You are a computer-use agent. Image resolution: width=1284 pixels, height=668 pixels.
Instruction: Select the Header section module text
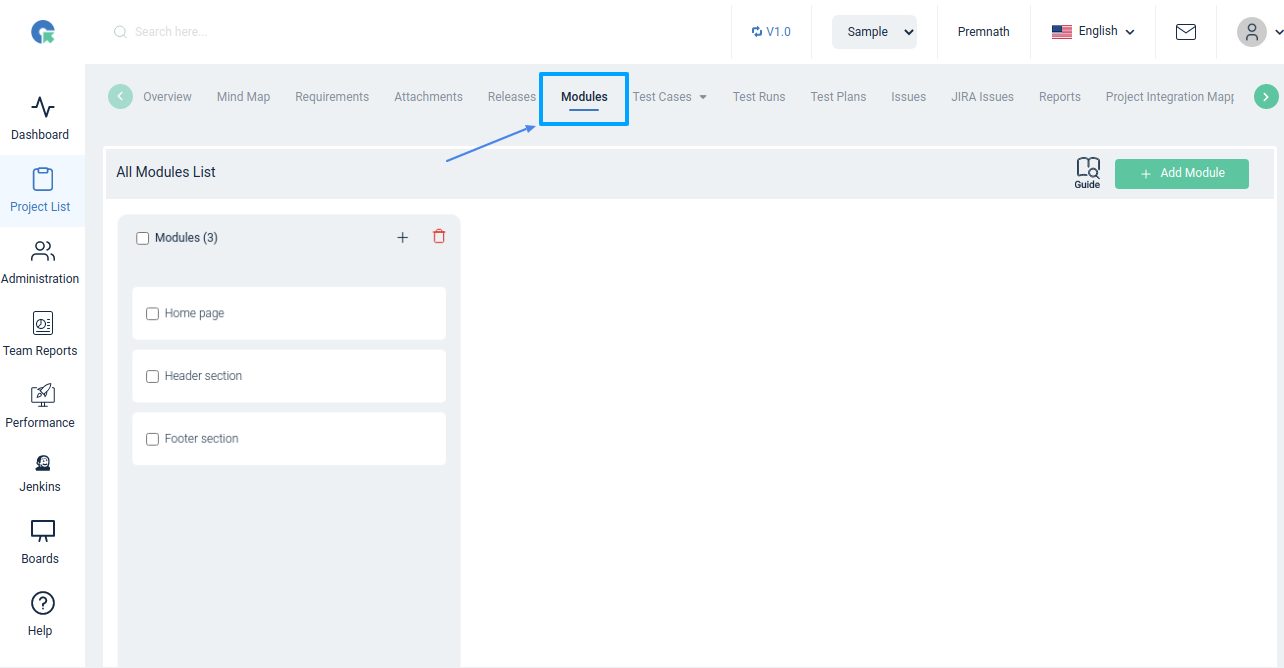(x=203, y=377)
